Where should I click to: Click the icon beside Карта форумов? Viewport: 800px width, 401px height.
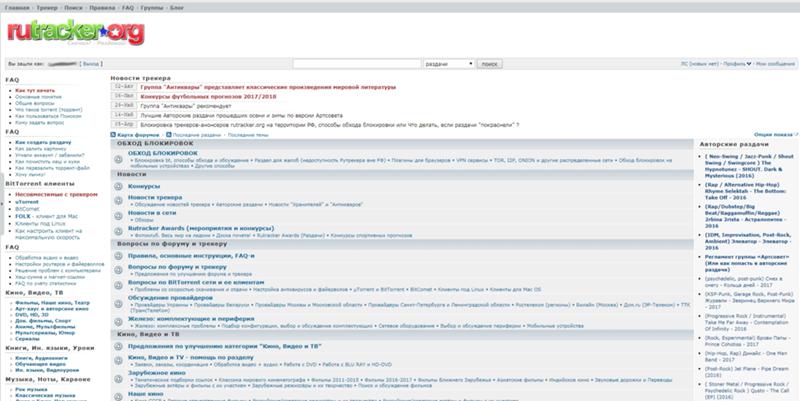(x=113, y=135)
